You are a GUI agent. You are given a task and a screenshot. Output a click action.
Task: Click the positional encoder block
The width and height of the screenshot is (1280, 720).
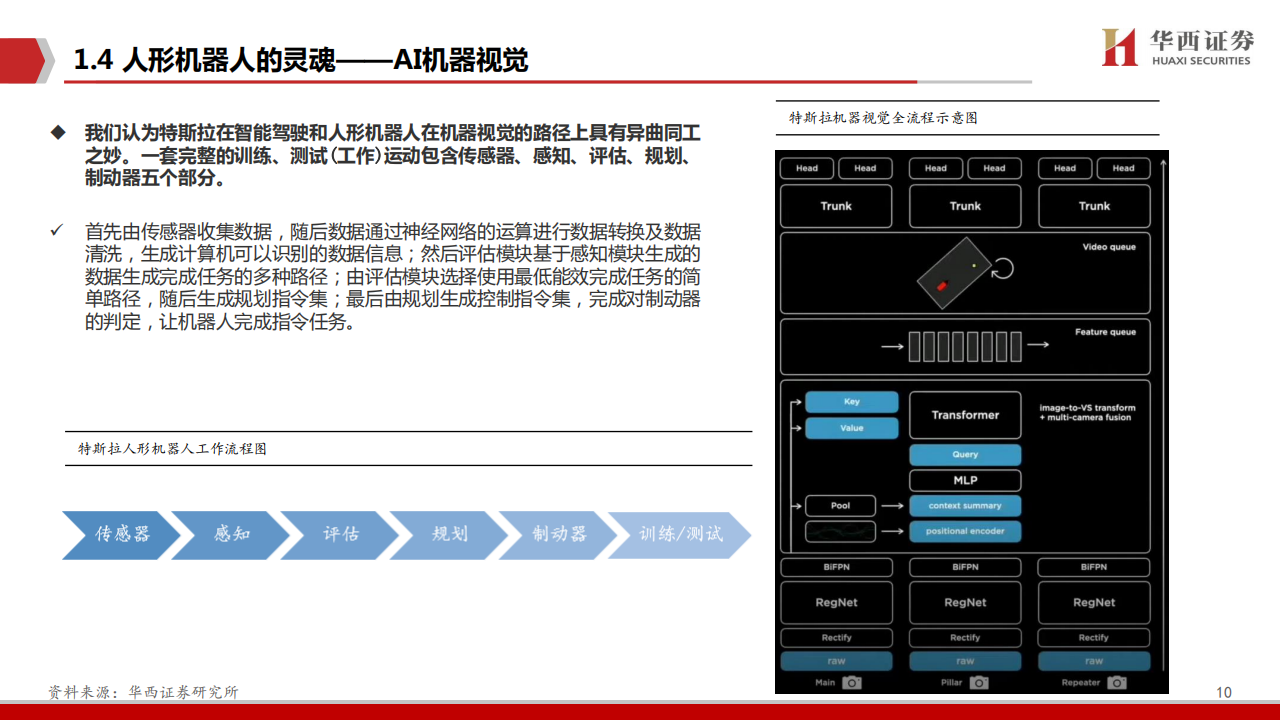click(965, 532)
